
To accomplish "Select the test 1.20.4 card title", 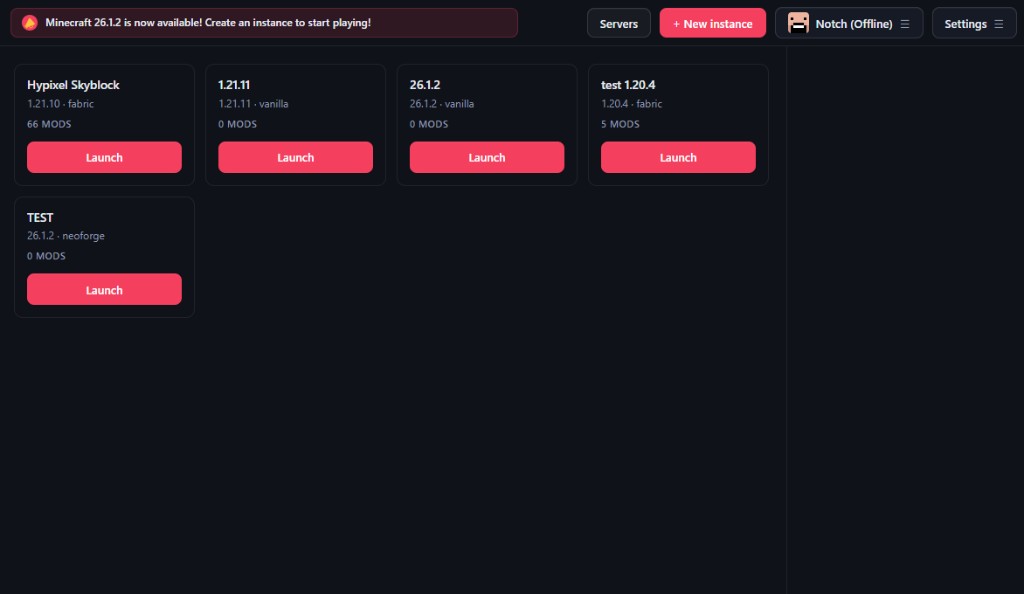I will (x=628, y=85).
